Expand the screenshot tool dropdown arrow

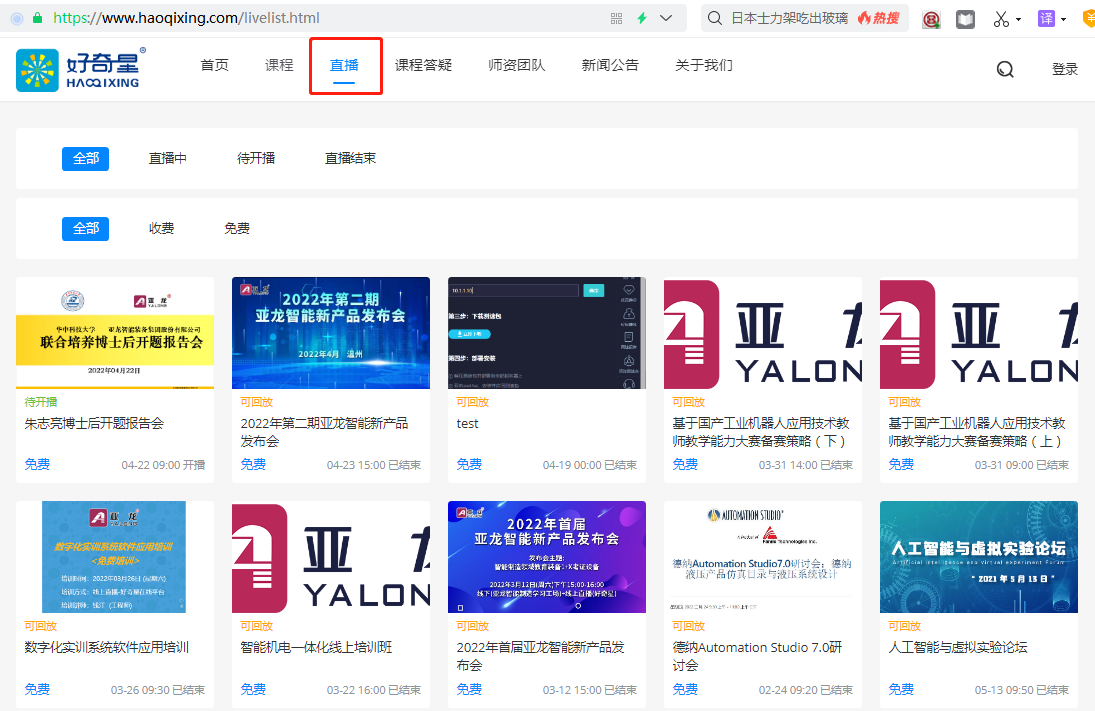[x=1018, y=20]
